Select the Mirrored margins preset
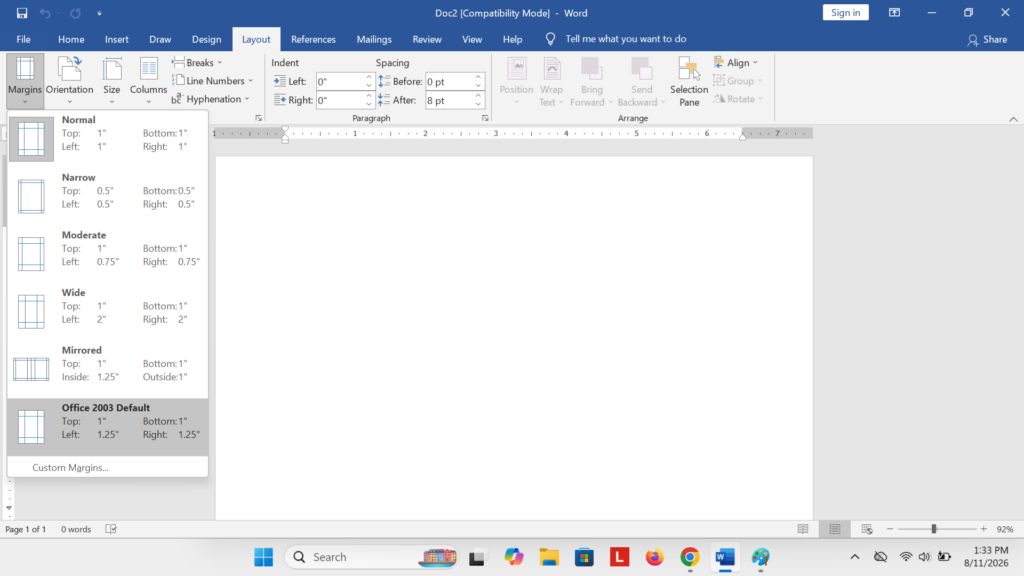This screenshot has width=1024, height=576. (x=108, y=368)
